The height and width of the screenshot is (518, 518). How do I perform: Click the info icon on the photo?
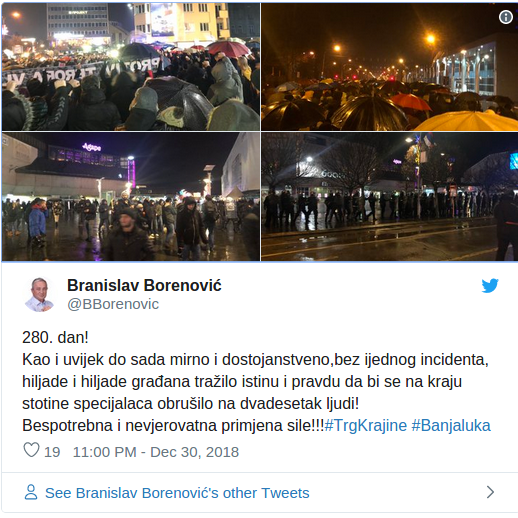tap(506, 17)
